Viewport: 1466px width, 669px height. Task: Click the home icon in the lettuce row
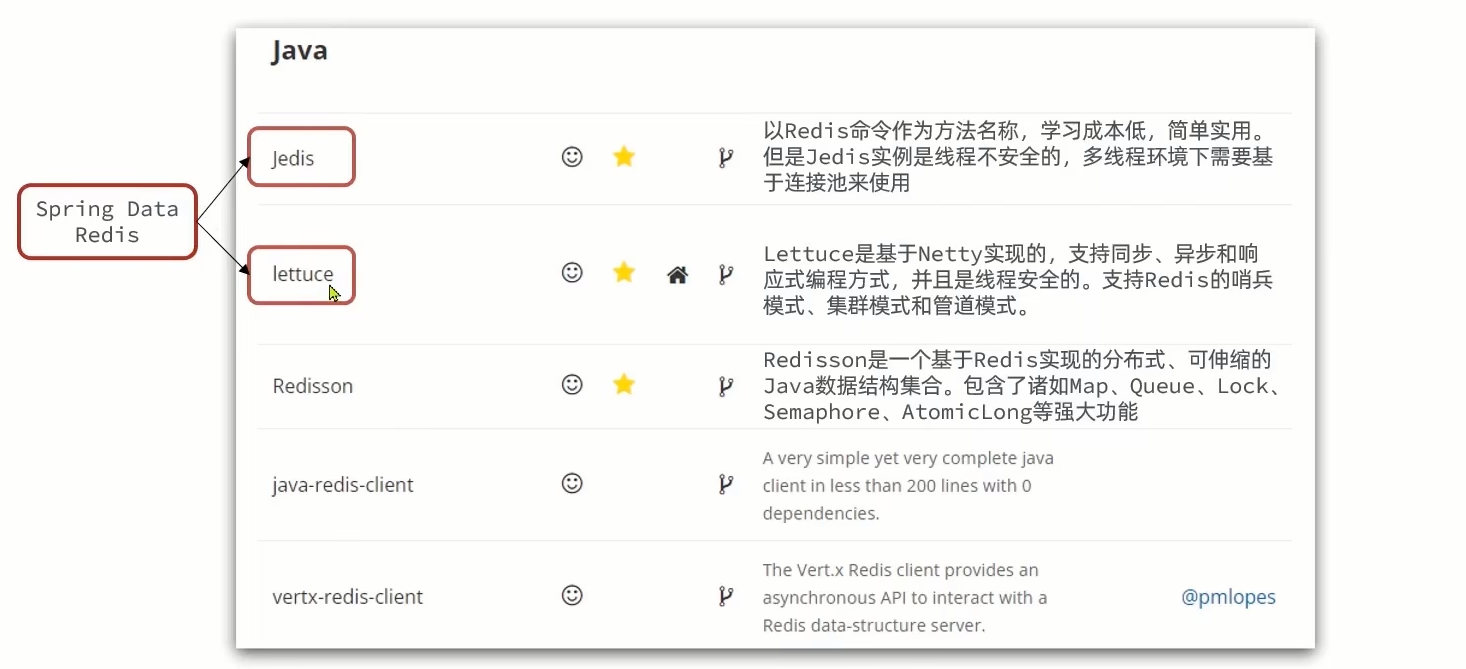pyautogui.click(x=677, y=273)
